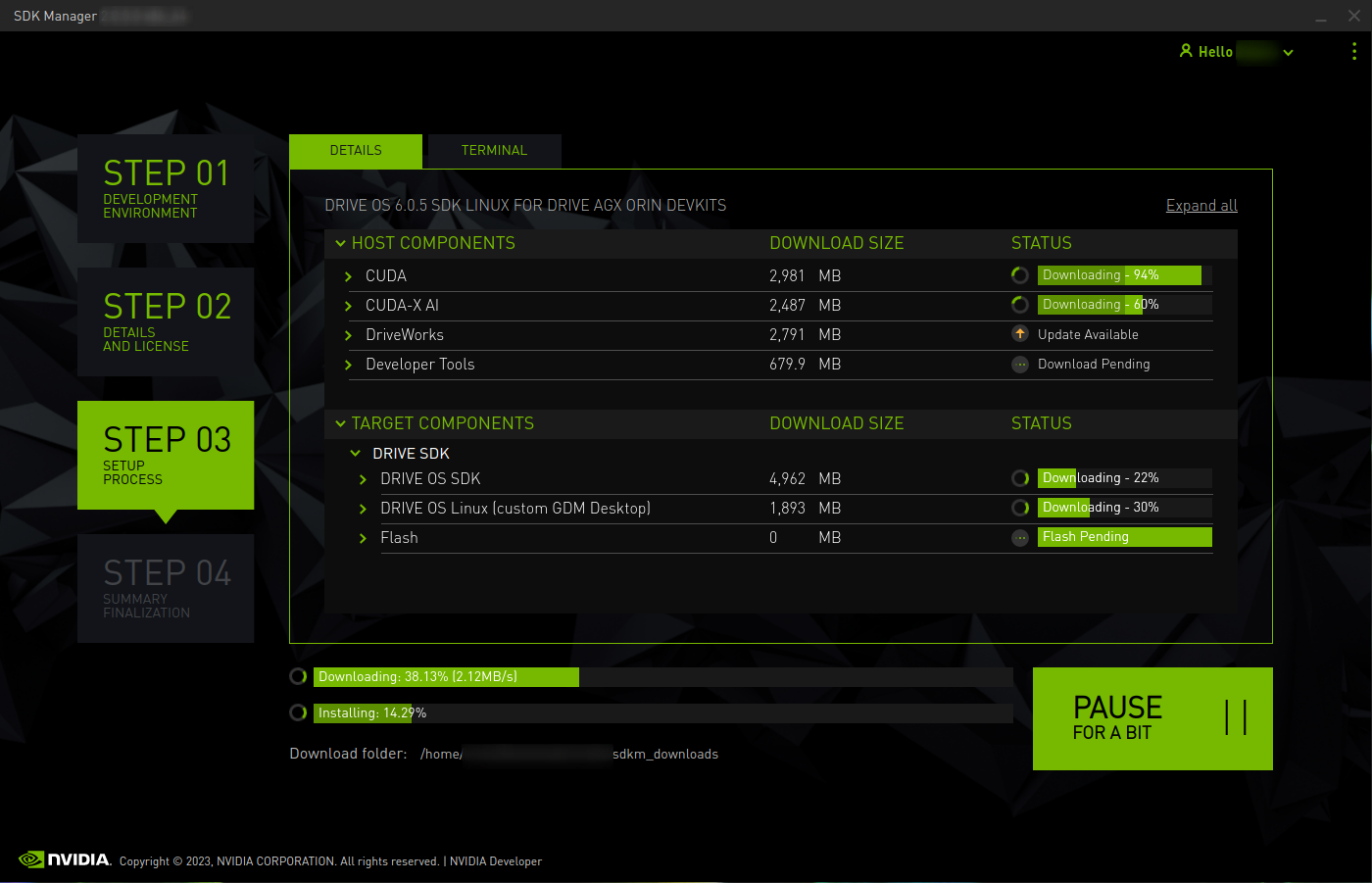Click the Flash pending status icon

tap(1020, 537)
